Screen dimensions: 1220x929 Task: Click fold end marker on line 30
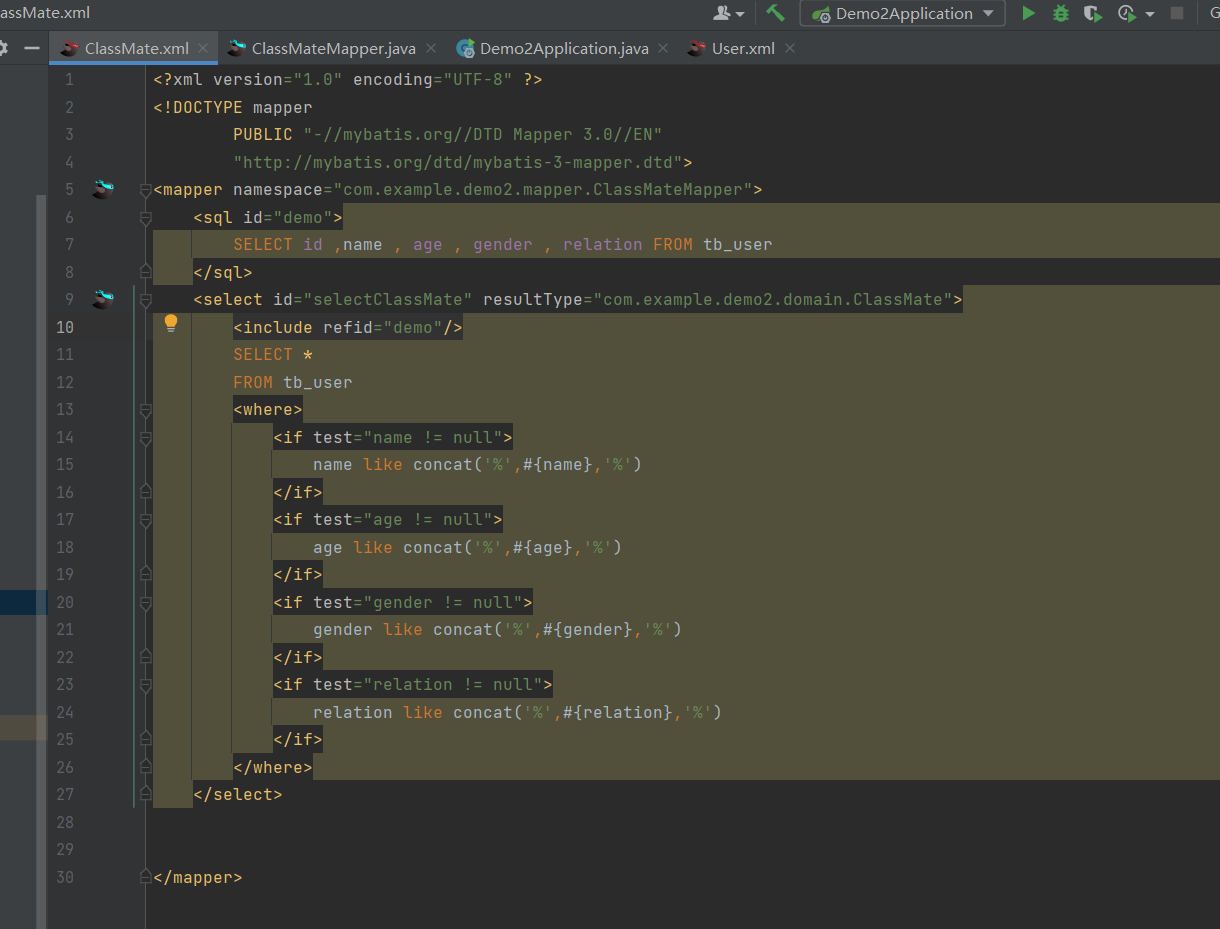146,877
